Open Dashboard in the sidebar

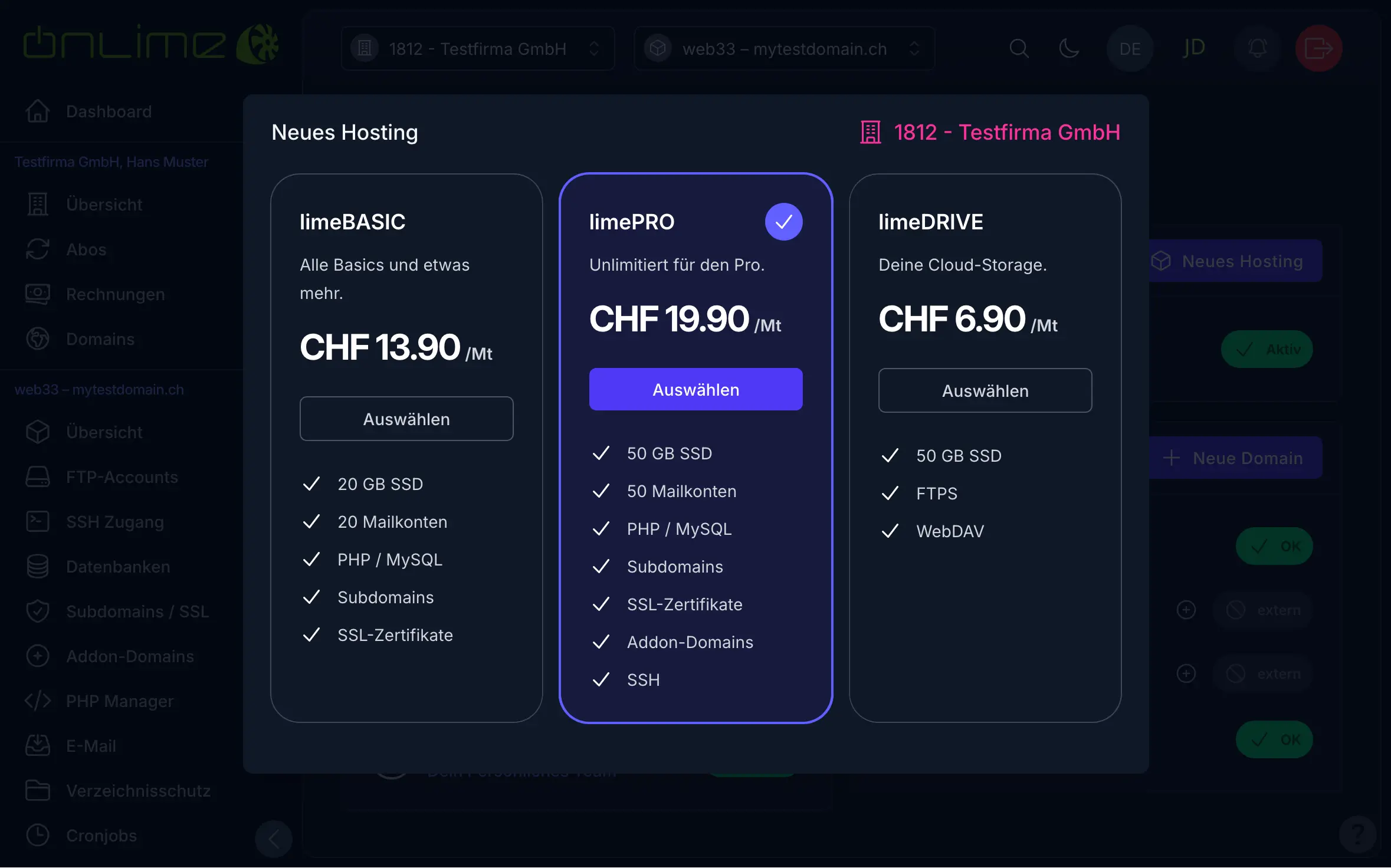click(x=109, y=111)
